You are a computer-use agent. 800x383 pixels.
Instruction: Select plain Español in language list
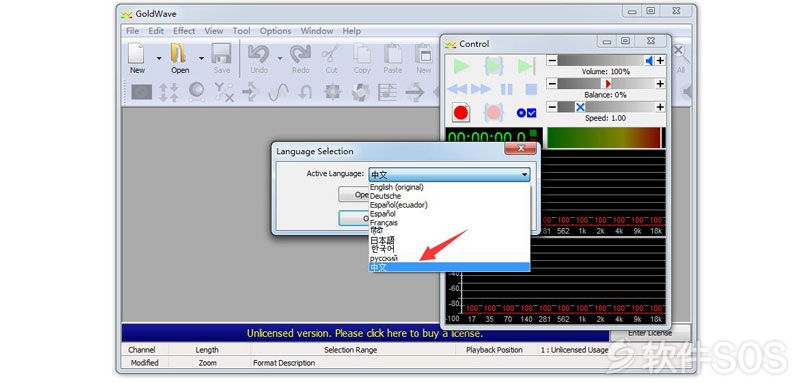pos(449,214)
